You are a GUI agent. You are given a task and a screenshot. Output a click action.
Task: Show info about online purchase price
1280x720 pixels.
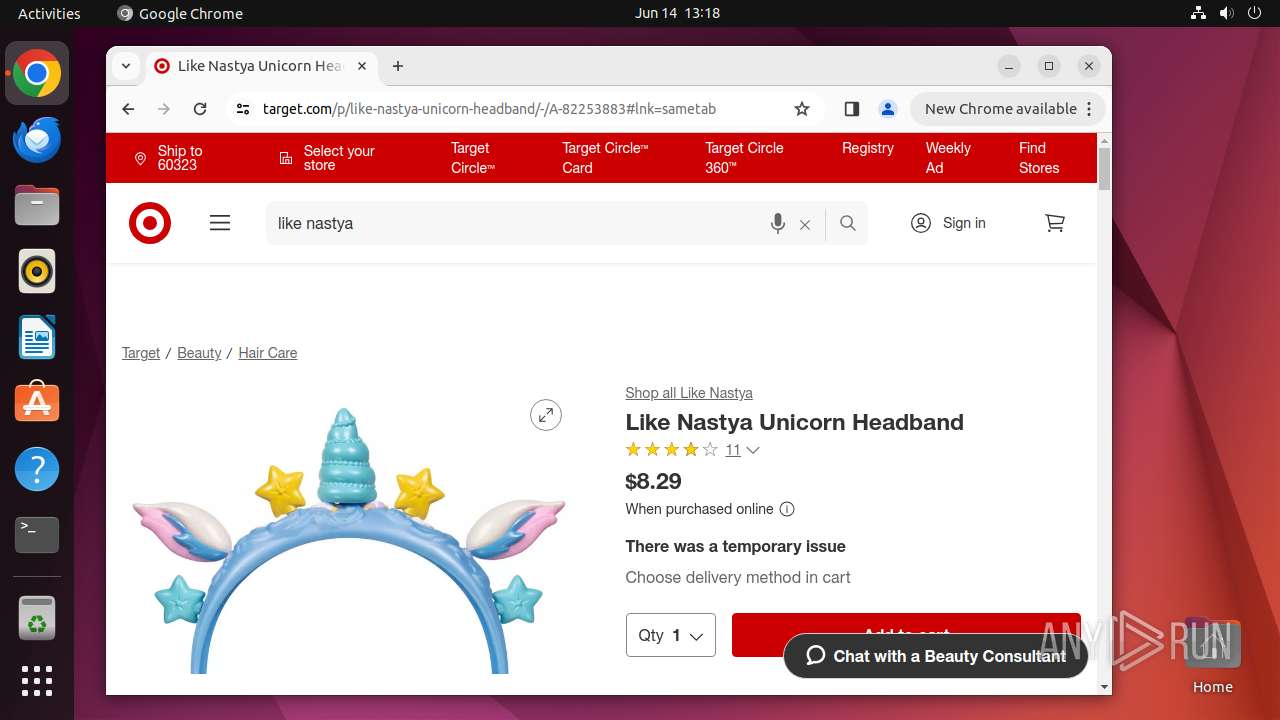pyautogui.click(x=787, y=509)
